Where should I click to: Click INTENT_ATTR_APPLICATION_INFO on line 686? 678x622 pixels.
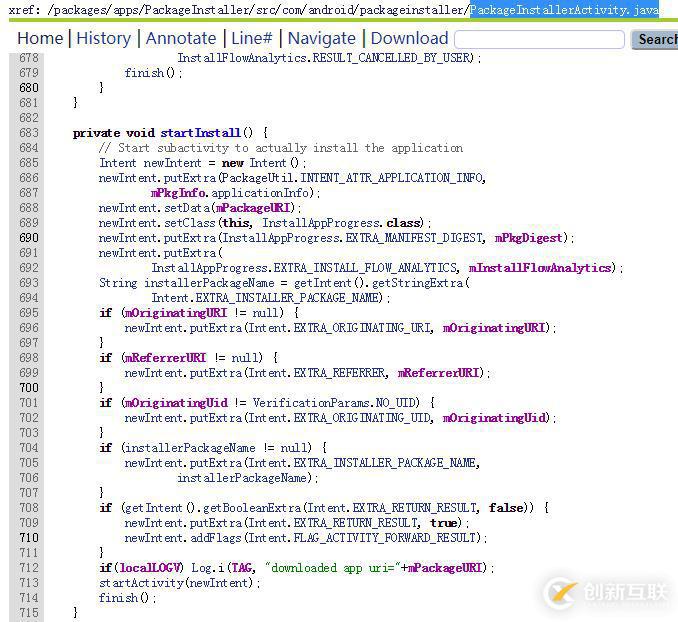pyautogui.click(x=391, y=178)
